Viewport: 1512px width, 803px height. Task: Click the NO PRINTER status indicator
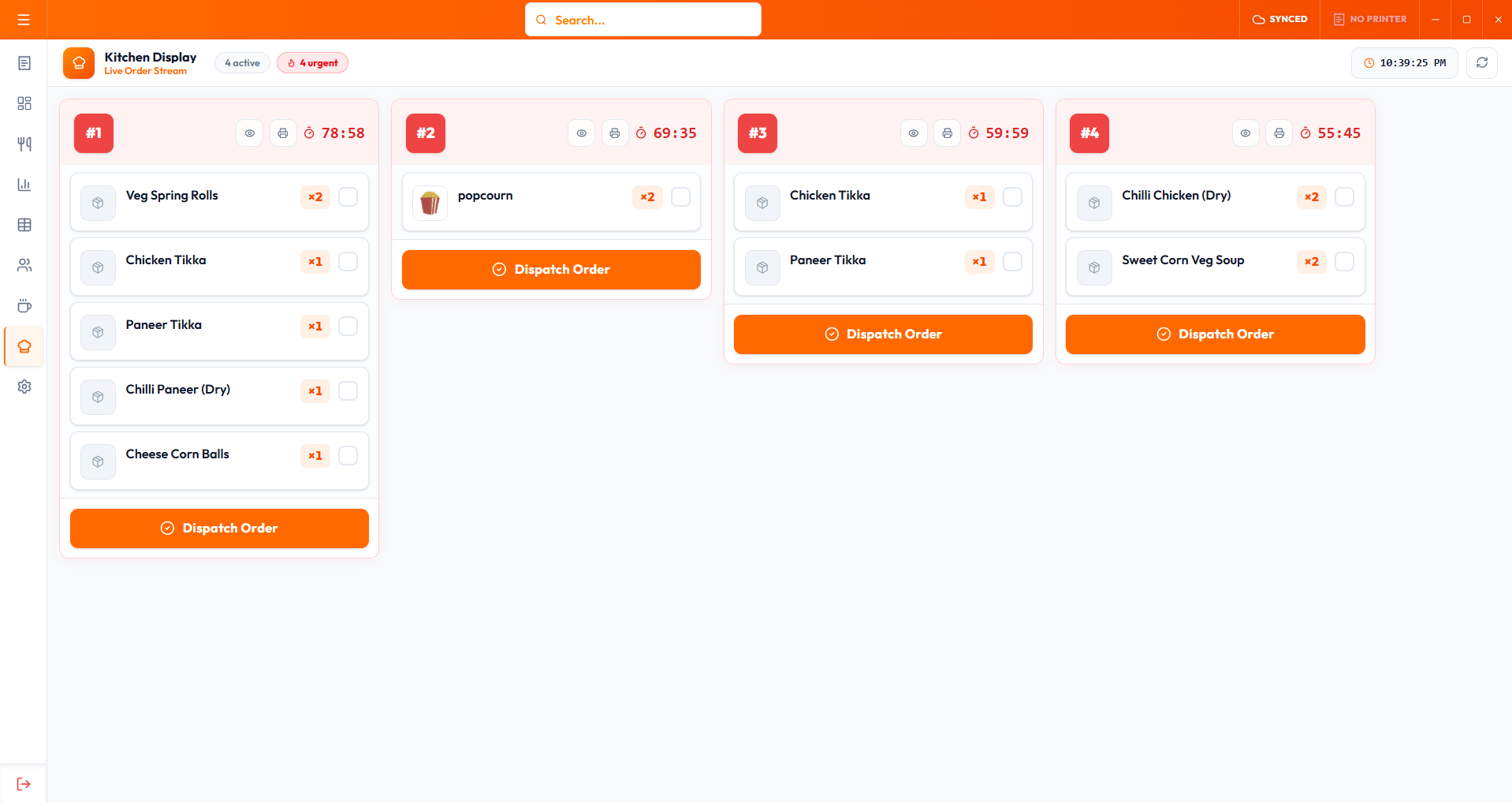(1370, 20)
